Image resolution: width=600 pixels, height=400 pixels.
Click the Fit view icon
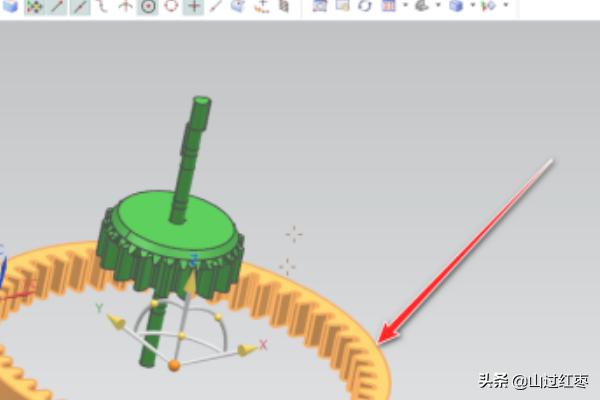click(320, 5)
